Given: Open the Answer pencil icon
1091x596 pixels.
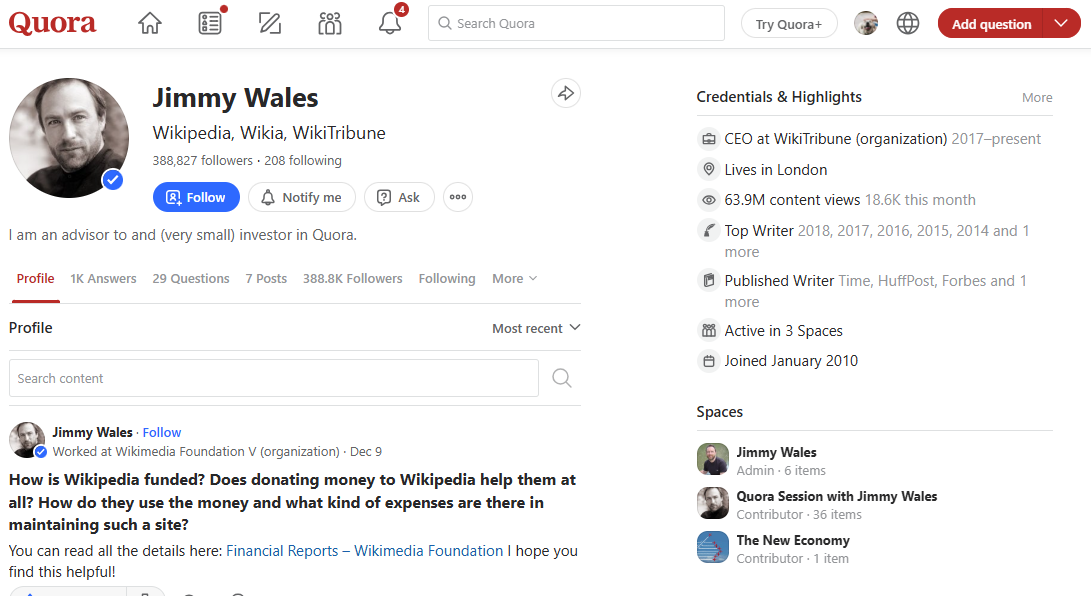Looking at the screenshot, I should 269,24.
